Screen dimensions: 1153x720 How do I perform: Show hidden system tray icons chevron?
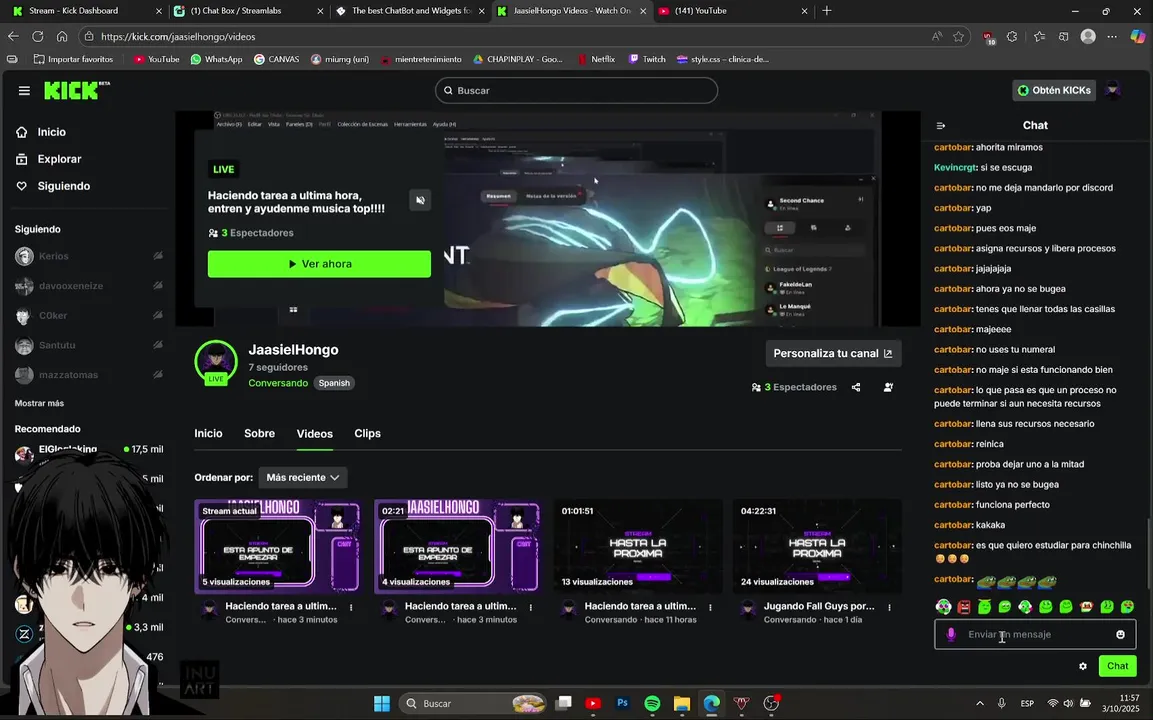(979, 704)
